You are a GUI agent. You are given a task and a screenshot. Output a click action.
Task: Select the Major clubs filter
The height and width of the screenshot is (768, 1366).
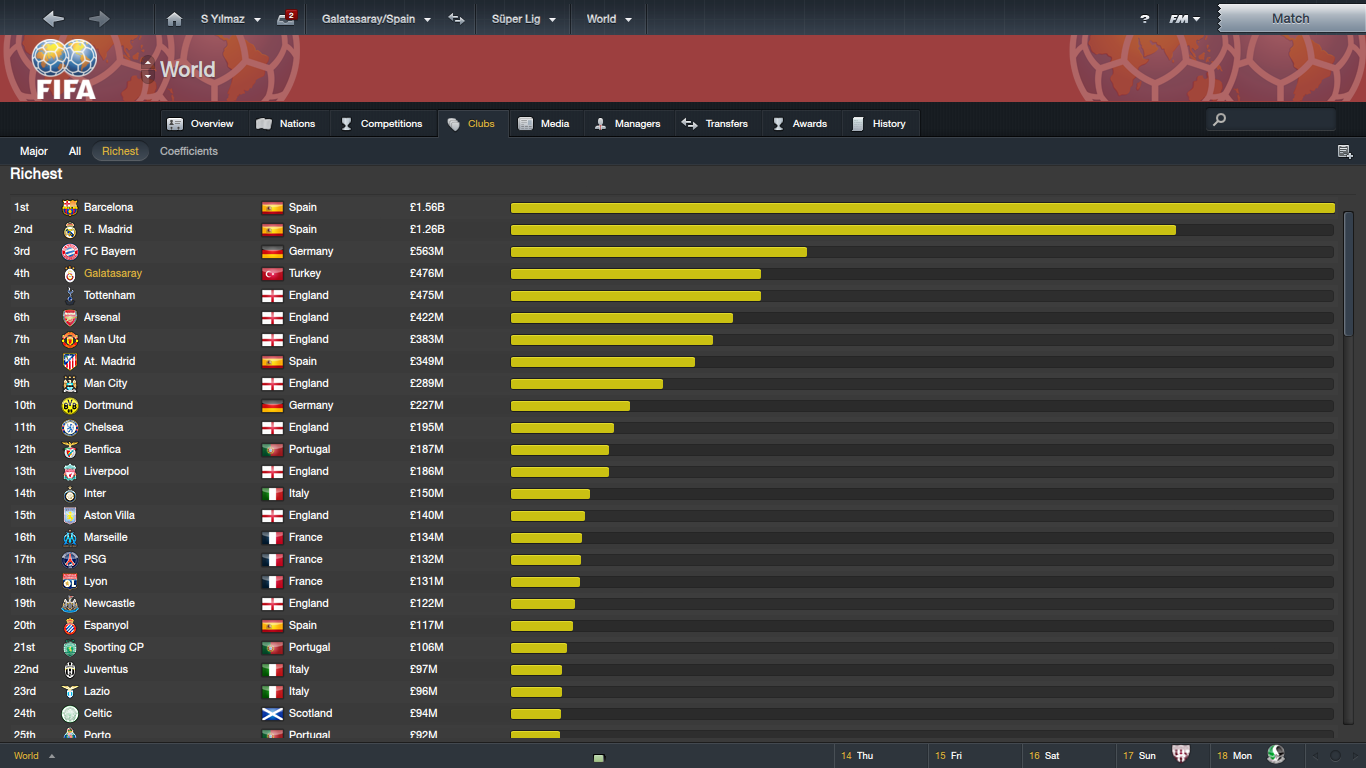[x=34, y=152]
